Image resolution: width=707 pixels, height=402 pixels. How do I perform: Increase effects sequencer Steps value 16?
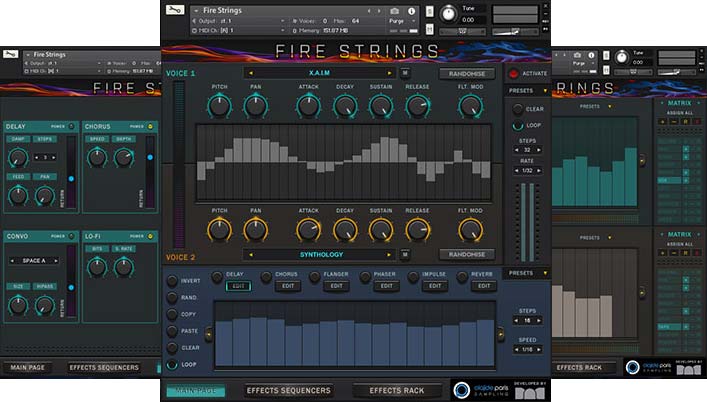tap(539, 321)
